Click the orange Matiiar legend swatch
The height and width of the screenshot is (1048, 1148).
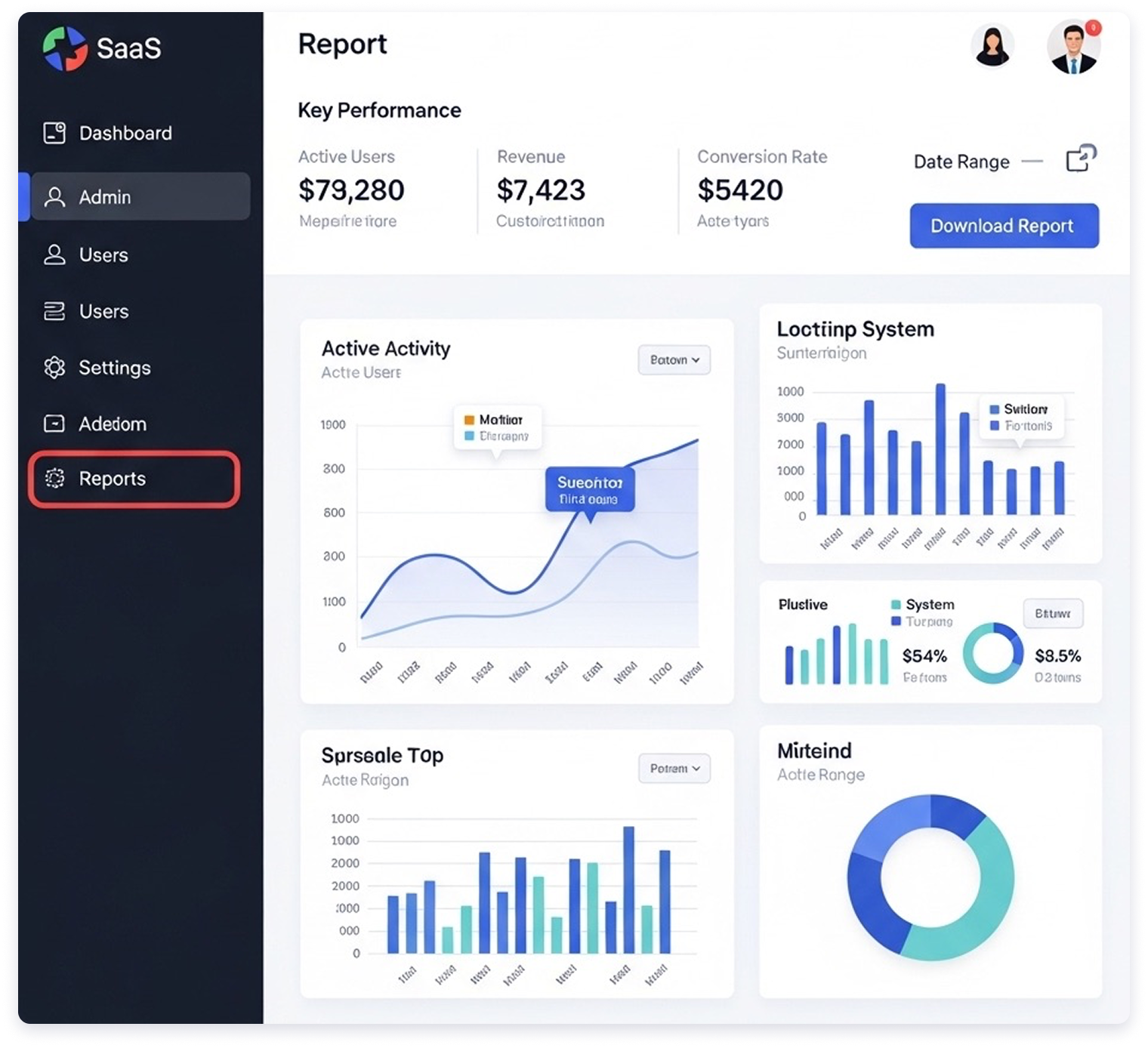click(469, 420)
